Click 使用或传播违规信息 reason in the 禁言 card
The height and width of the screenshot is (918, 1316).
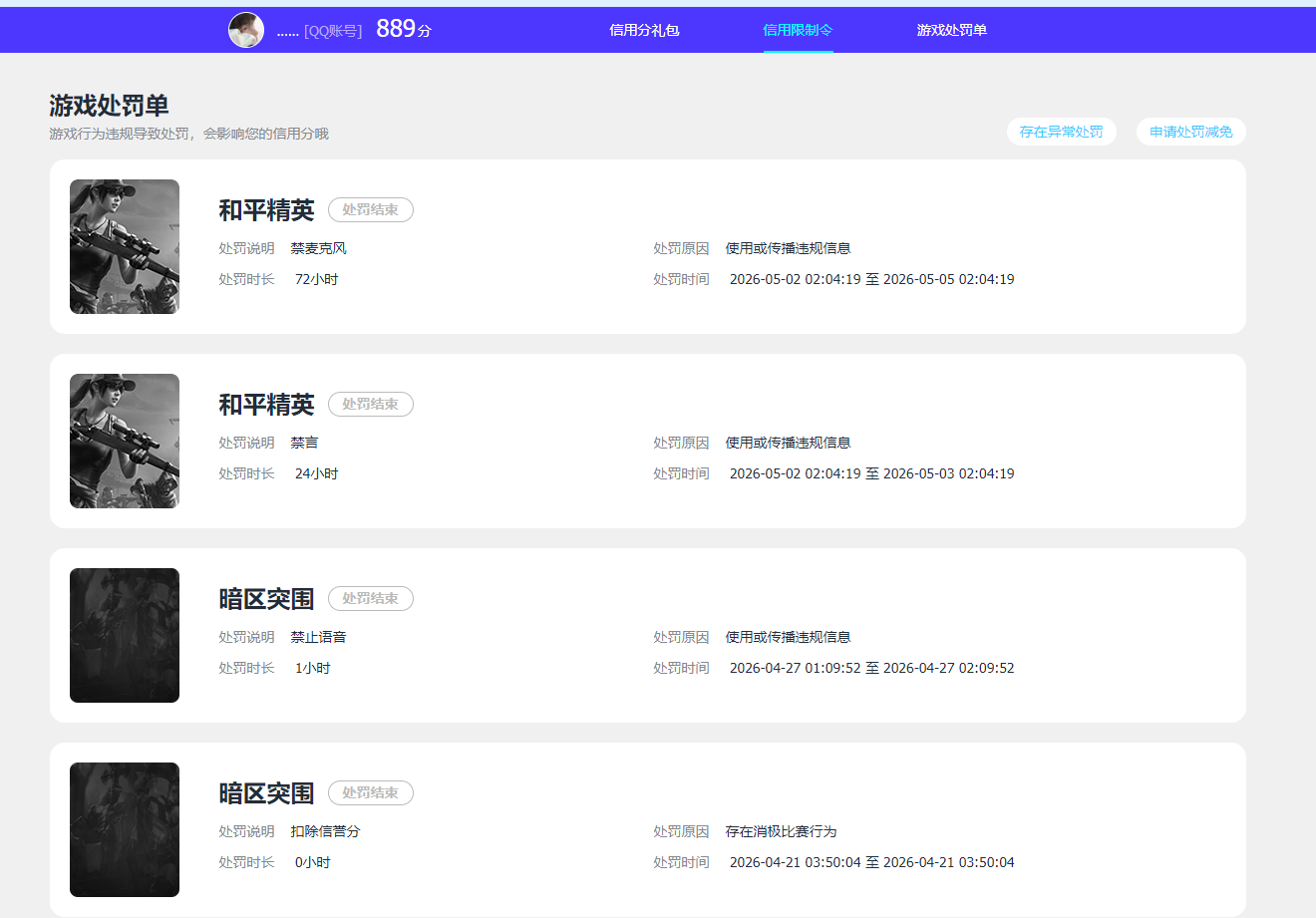(789, 443)
